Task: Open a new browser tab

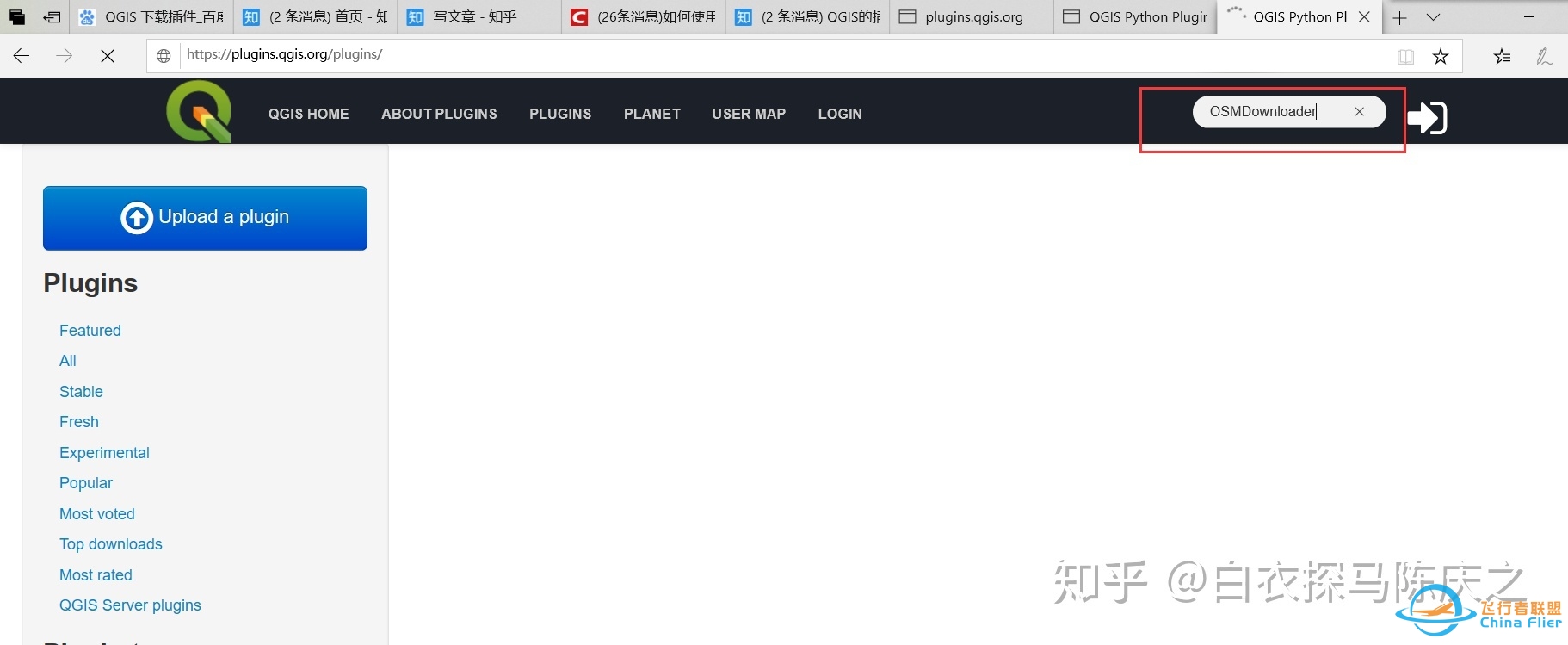Action: coord(1400,17)
